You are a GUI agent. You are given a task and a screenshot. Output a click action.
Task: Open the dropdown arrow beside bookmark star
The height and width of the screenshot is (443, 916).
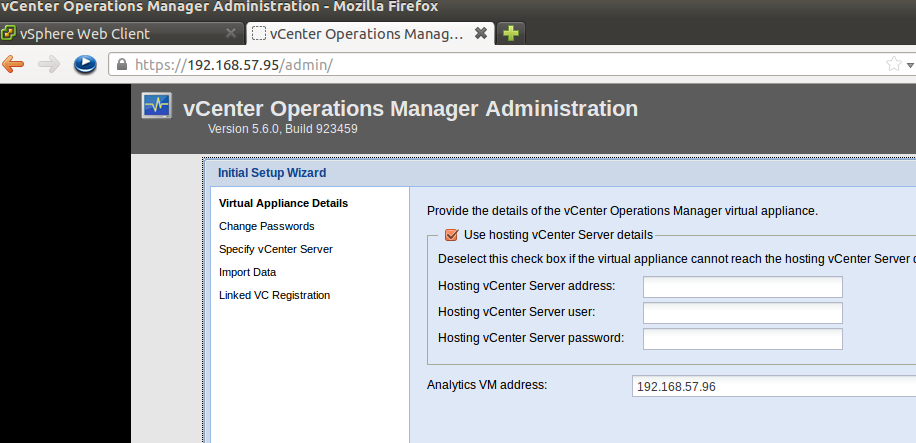click(x=910, y=65)
